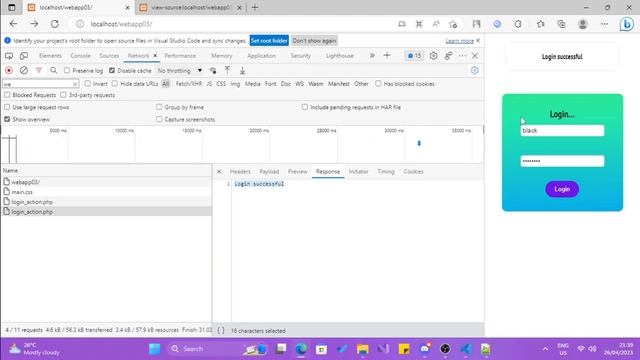Image resolution: width=640 pixels, height=360 pixels.
Task: Click the Import HAR upload arrow icon
Action: (227, 71)
